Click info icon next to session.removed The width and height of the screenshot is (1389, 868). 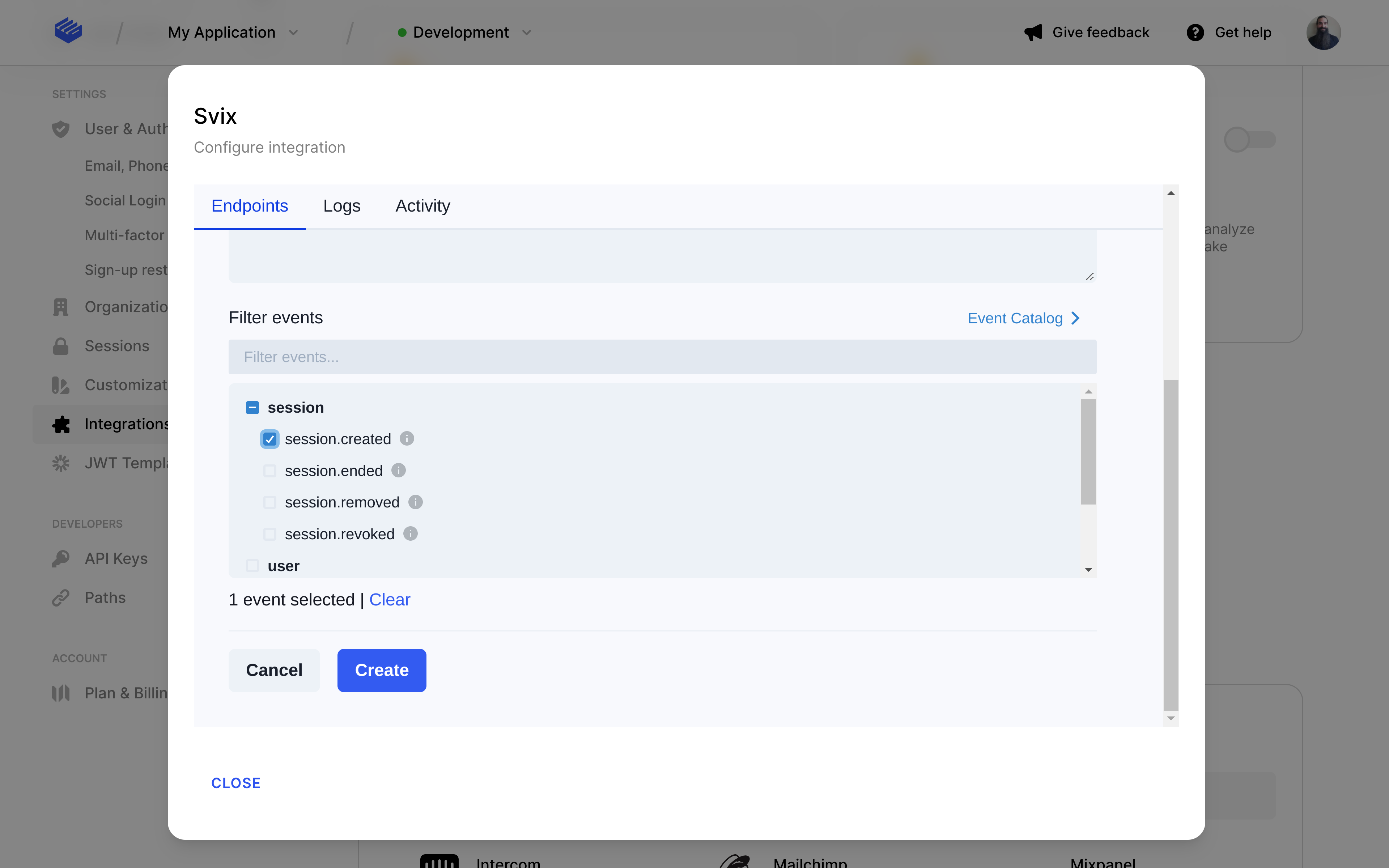[416, 502]
